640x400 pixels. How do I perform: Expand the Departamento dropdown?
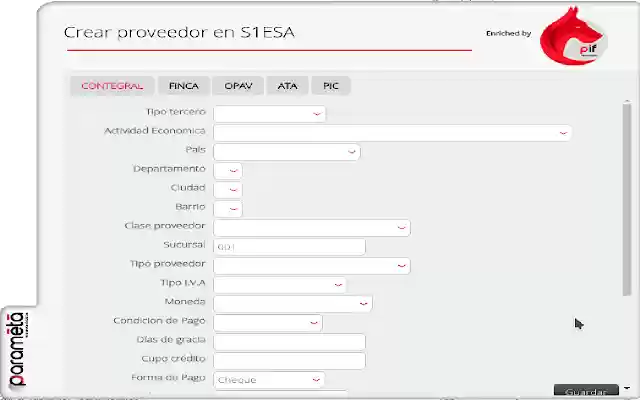(x=228, y=171)
